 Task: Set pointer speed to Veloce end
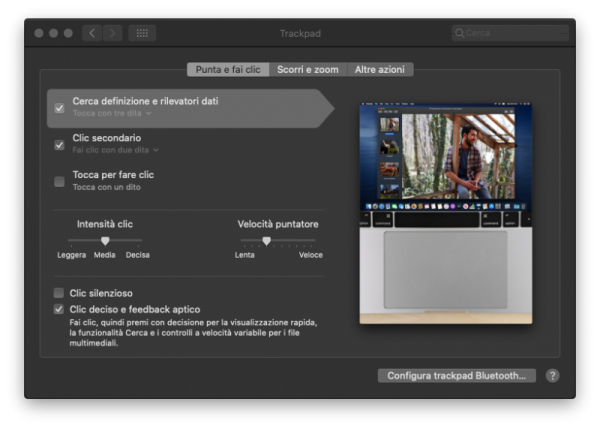311,255
